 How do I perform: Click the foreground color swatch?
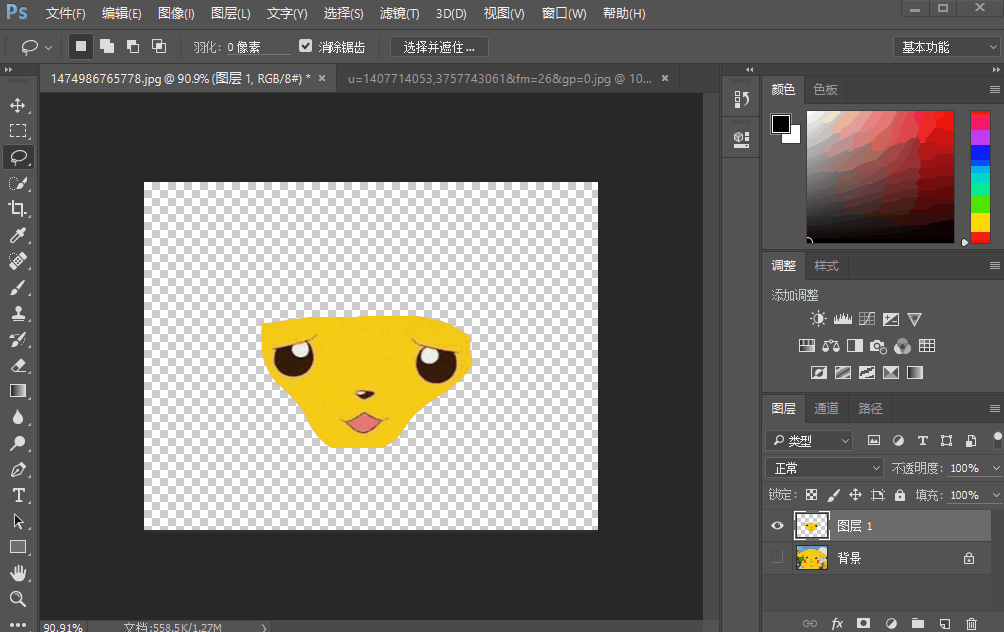coord(781,124)
